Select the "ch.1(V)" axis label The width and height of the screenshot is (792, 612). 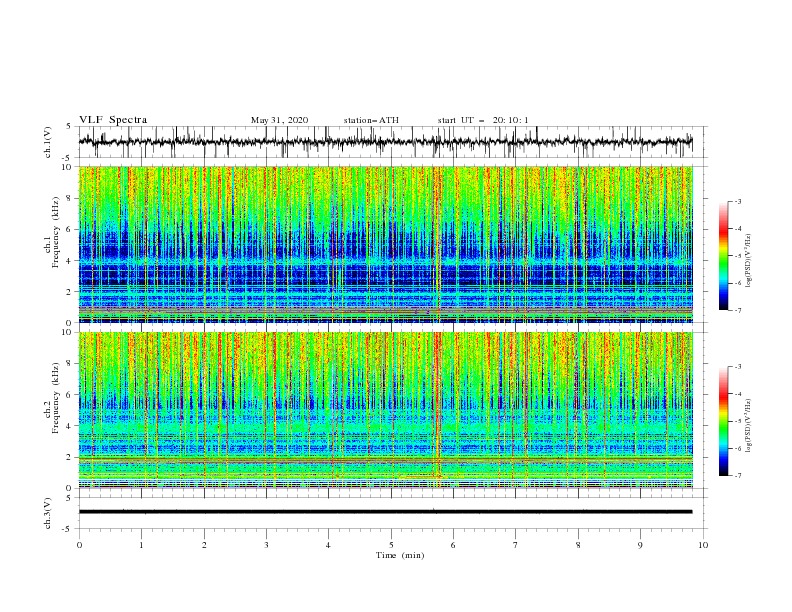pos(48,142)
